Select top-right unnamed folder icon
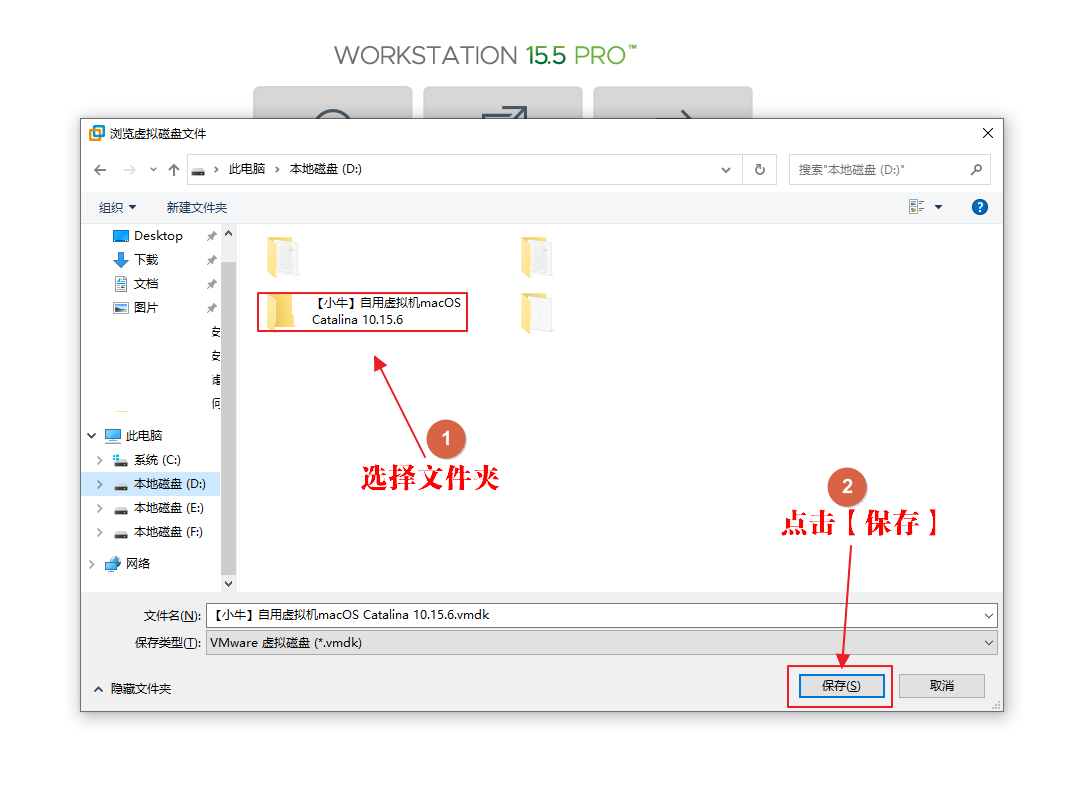The image size is (1080, 800). [537, 256]
